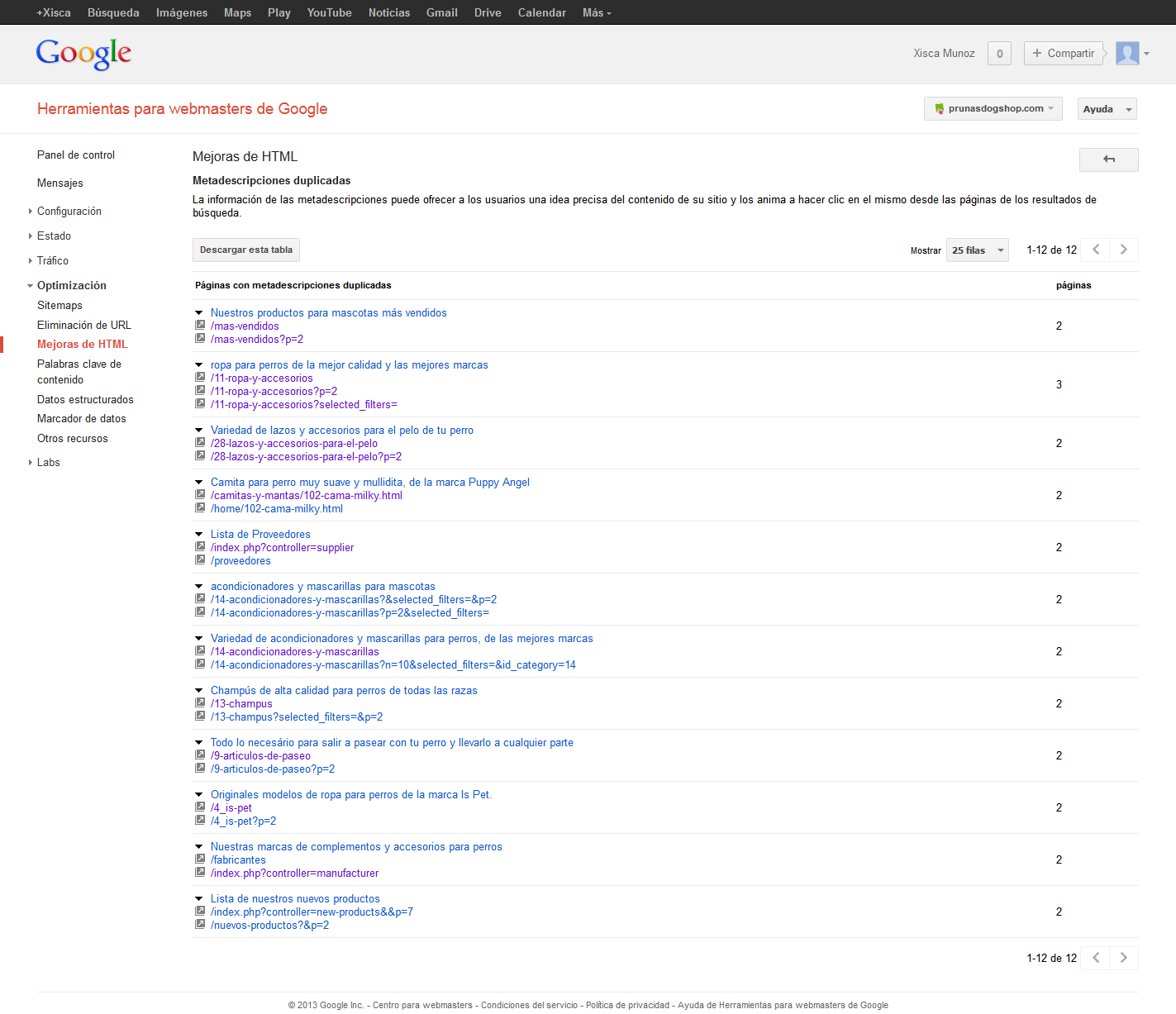Open Drive from the top navigation bar
1176x1014 pixels.
tap(488, 12)
